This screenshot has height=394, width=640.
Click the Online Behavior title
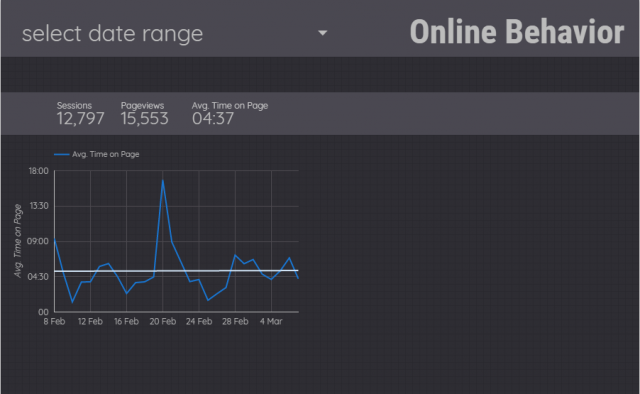point(517,32)
